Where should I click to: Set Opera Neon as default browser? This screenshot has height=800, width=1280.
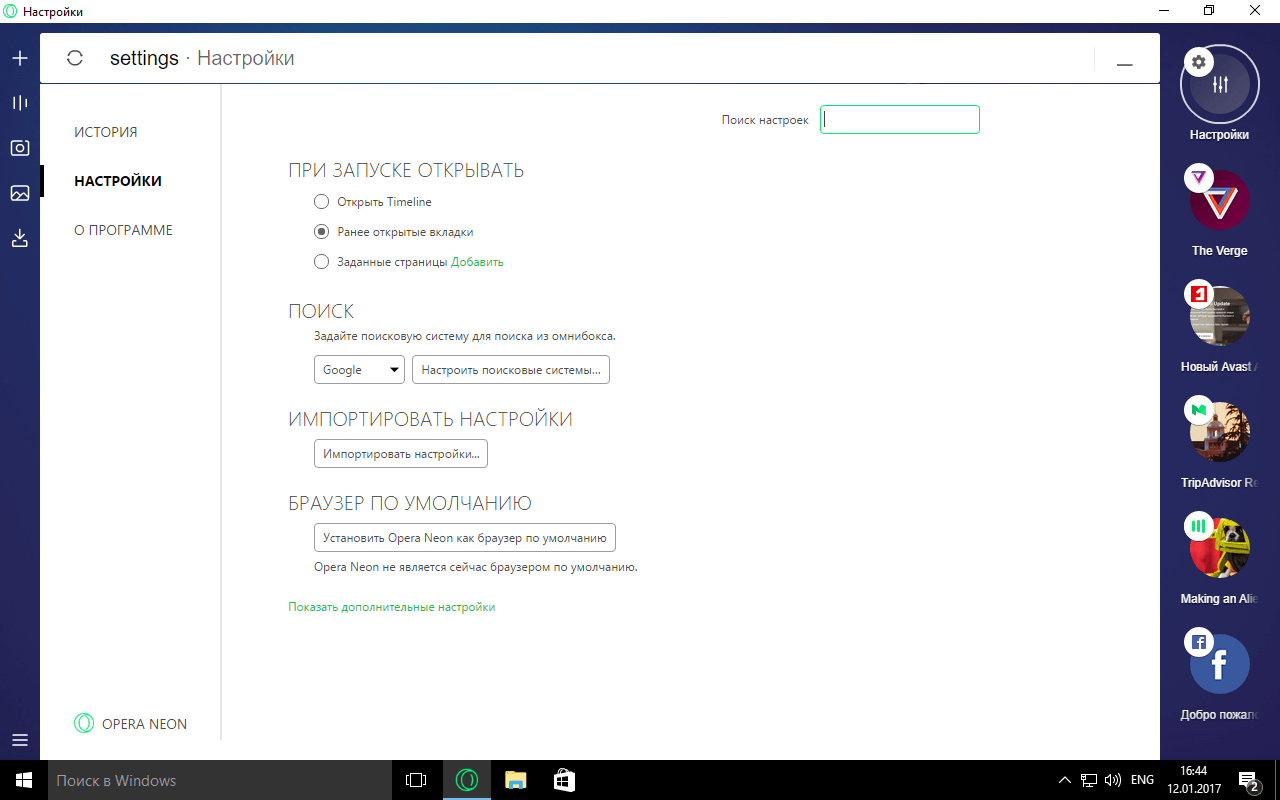(465, 538)
